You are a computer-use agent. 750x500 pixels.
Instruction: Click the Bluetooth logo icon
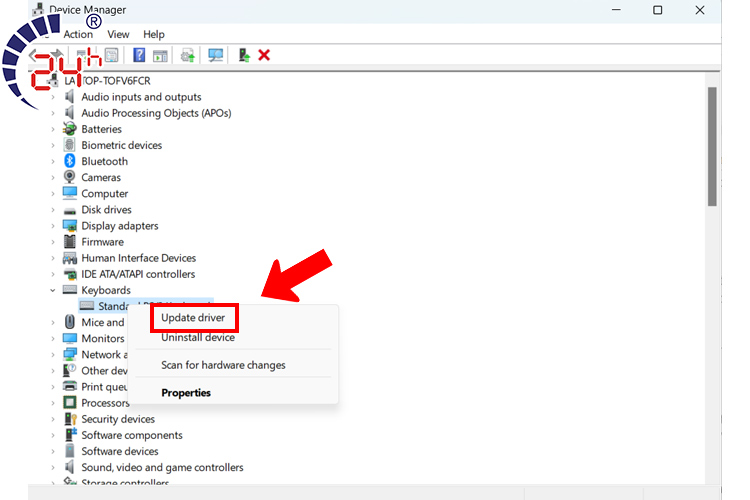pyautogui.click(x=70, y=161)
